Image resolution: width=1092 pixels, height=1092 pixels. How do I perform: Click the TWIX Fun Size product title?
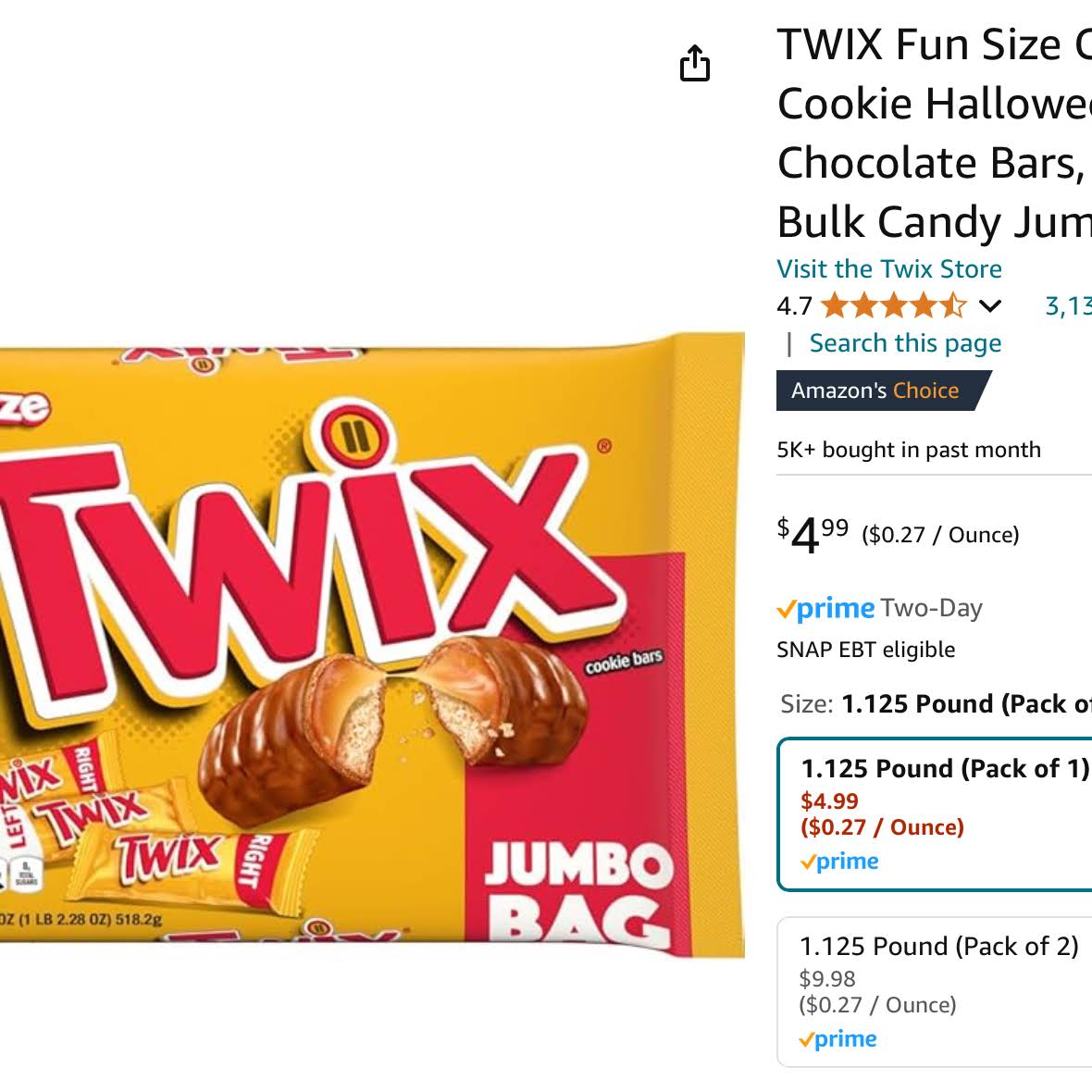tap(934, 133)
